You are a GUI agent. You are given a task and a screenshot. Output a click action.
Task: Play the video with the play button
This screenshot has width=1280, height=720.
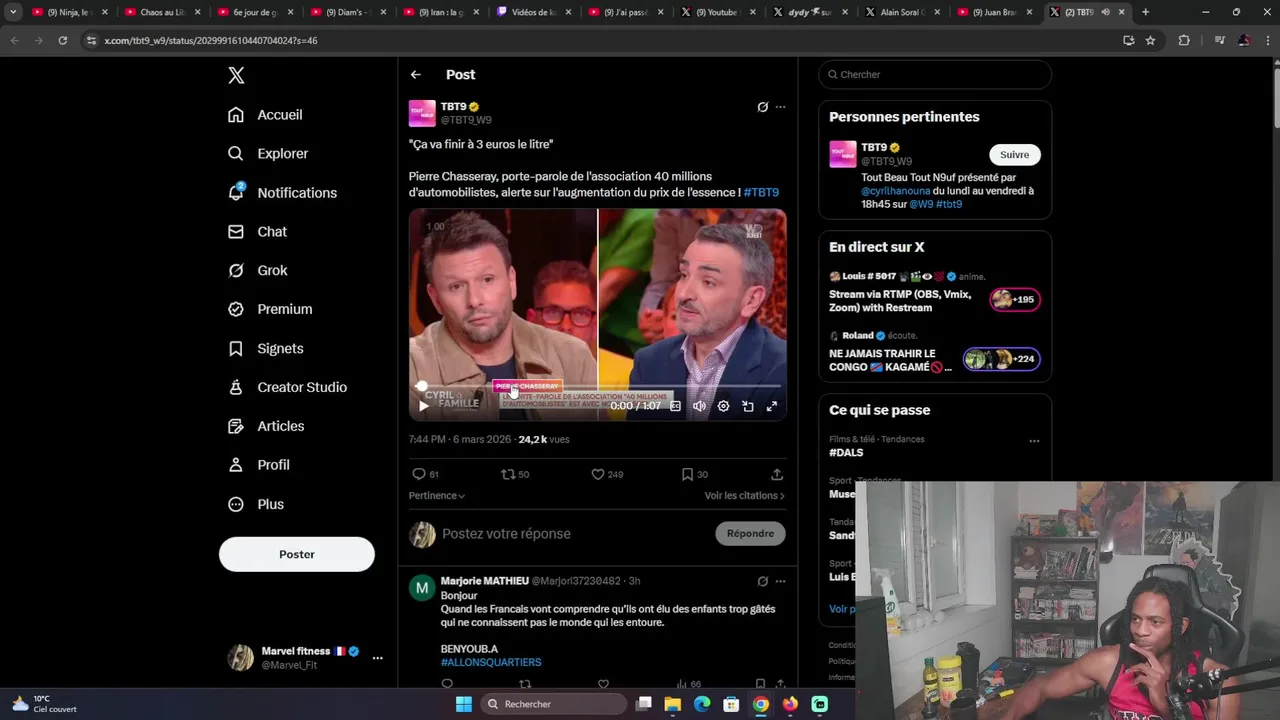pyautogui.click(x=424, y=406)
